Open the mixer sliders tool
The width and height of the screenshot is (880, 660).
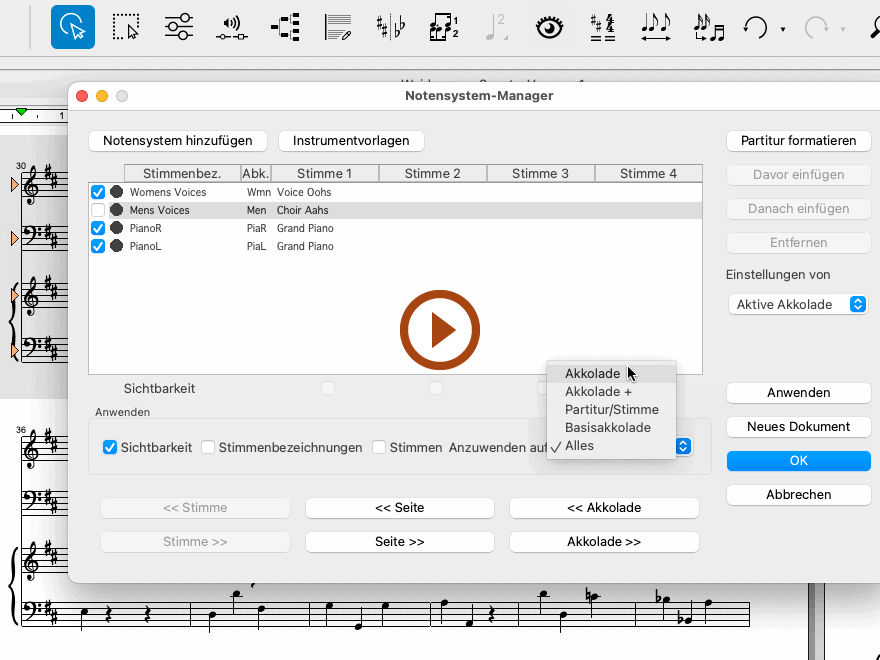click(x=179, y=27)
